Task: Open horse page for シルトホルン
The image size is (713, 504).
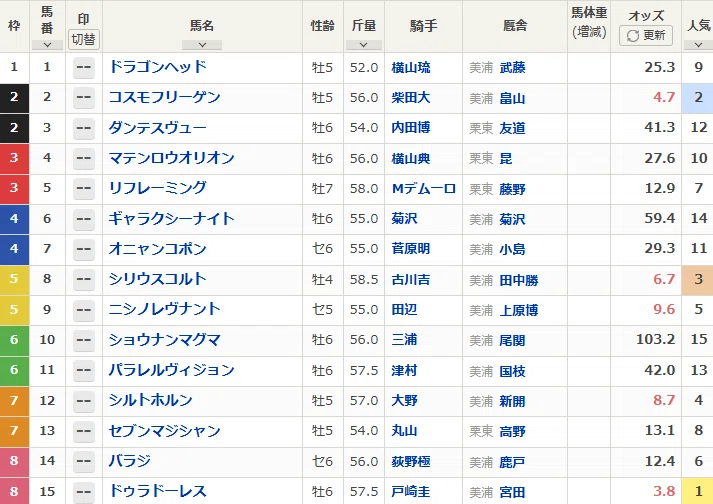Action: (x=151, y=400)
